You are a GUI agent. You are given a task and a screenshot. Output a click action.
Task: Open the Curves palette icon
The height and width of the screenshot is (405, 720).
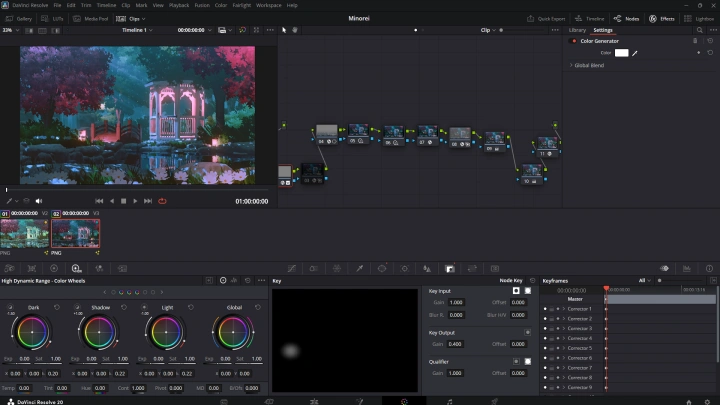click(x=292, y=269)
